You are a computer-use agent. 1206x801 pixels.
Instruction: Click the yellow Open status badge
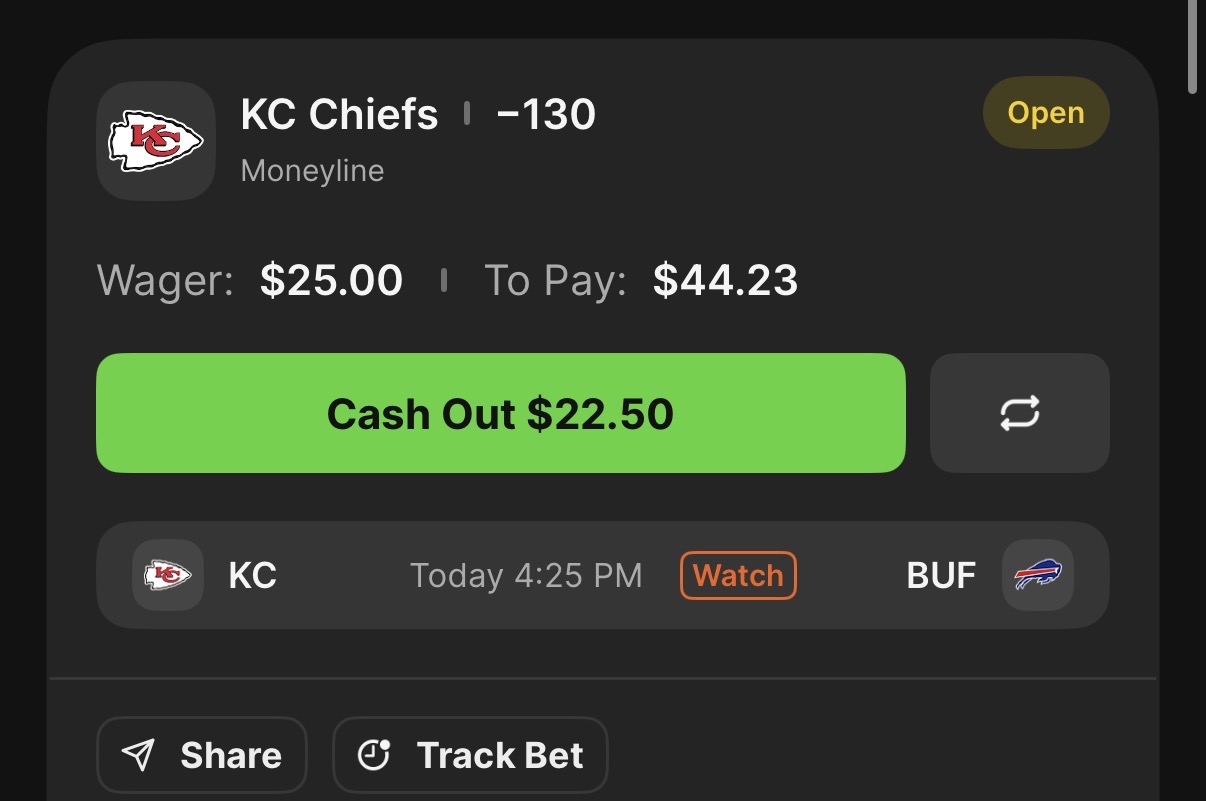pos(1046,113)
